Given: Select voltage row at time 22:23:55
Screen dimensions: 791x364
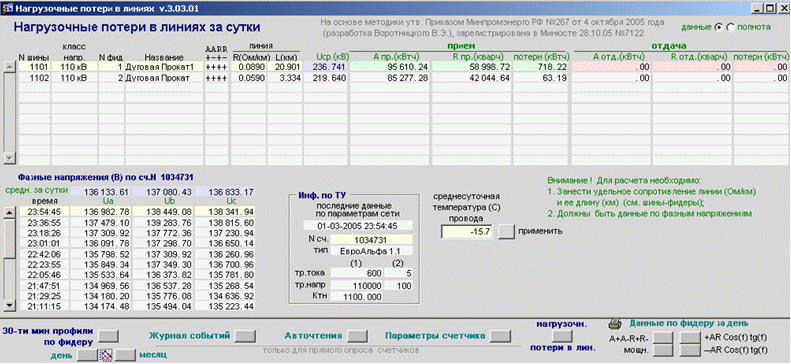Looking at the screenshot, I should pos(137,264).
